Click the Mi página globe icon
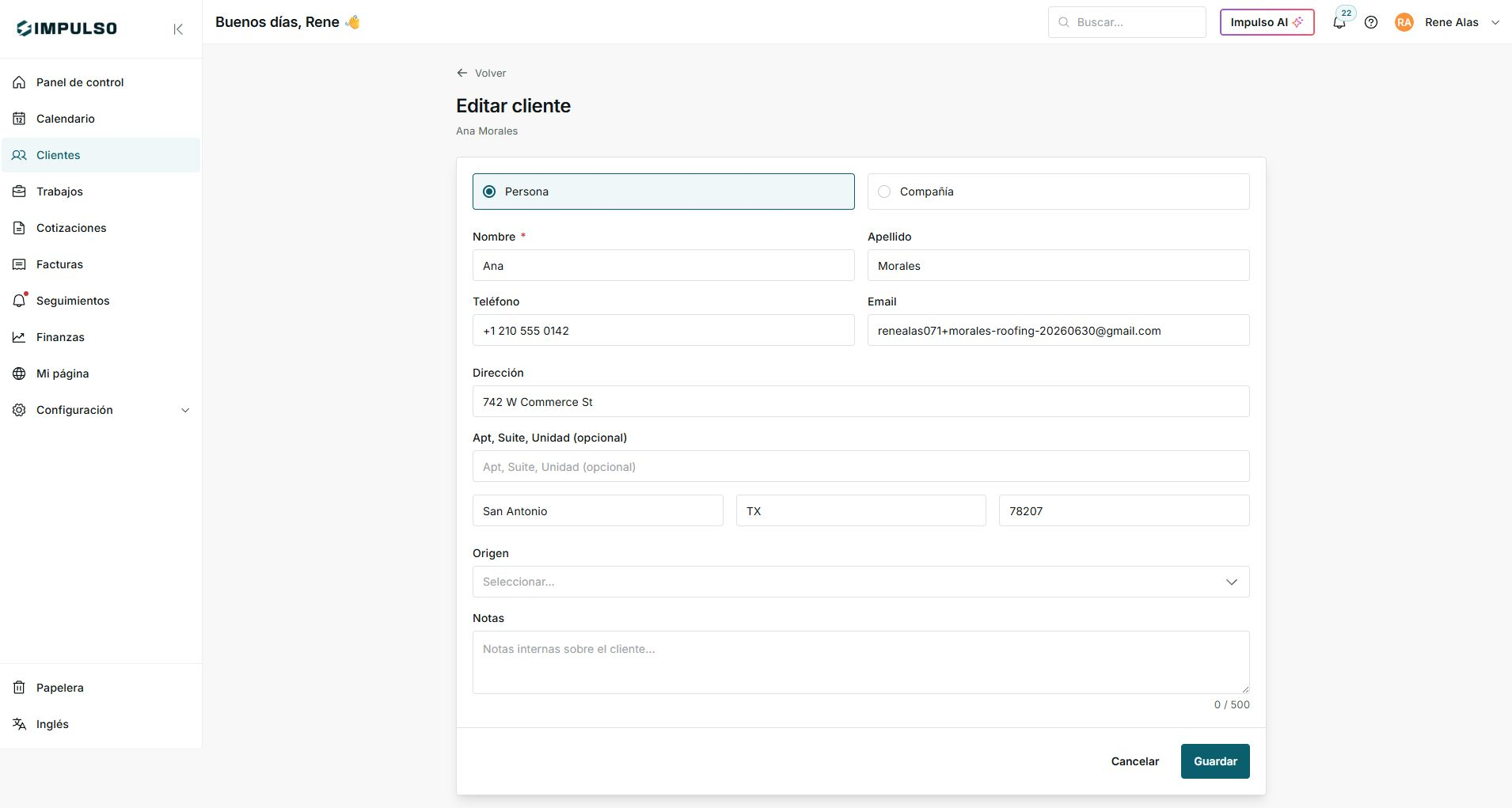This screenshot has height=808, width=1512. (19, 374)
